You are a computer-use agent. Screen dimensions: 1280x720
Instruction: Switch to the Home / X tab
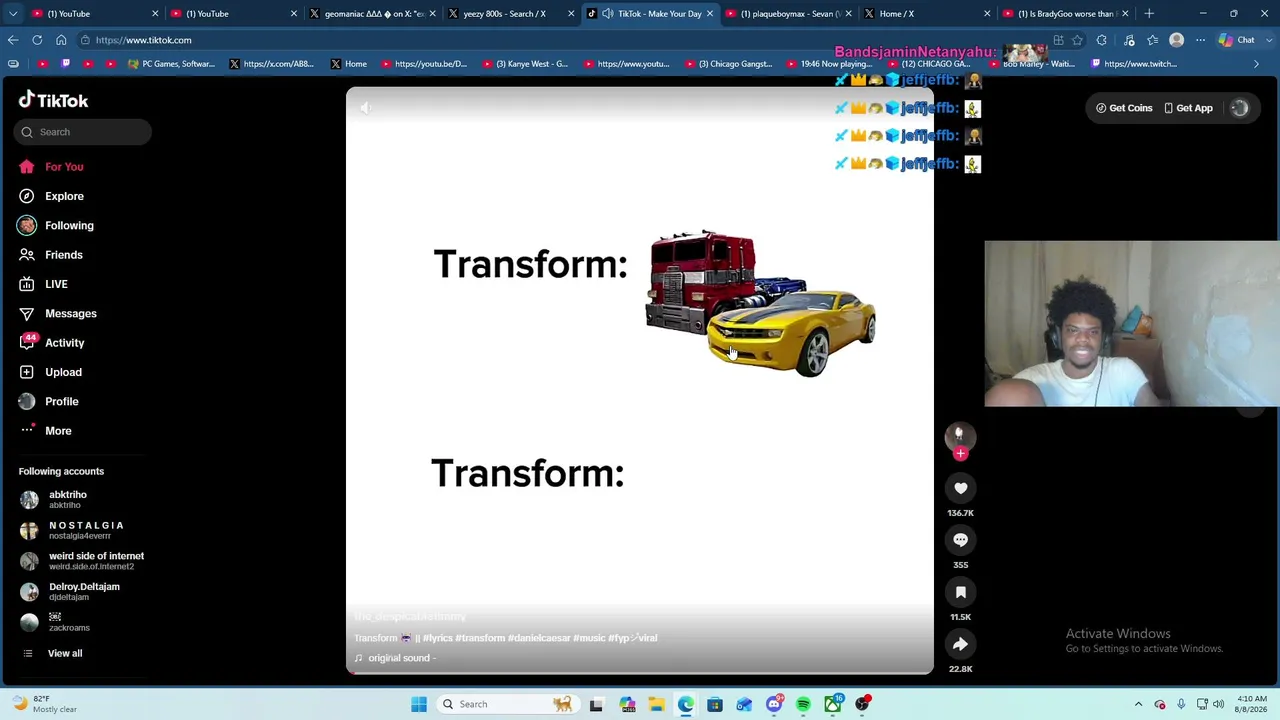(x=927, y=14)
